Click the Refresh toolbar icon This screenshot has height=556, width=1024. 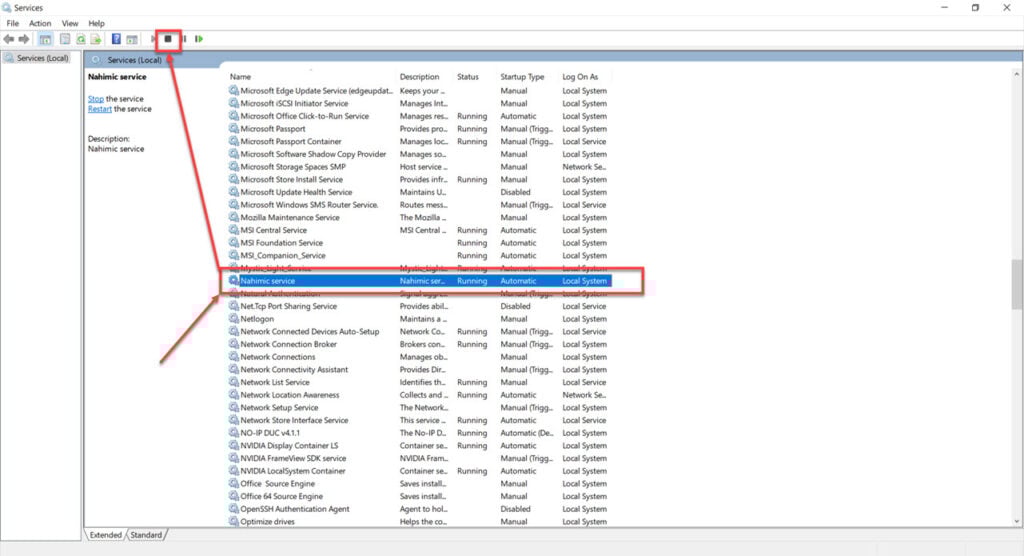click(x=80, y=39)
